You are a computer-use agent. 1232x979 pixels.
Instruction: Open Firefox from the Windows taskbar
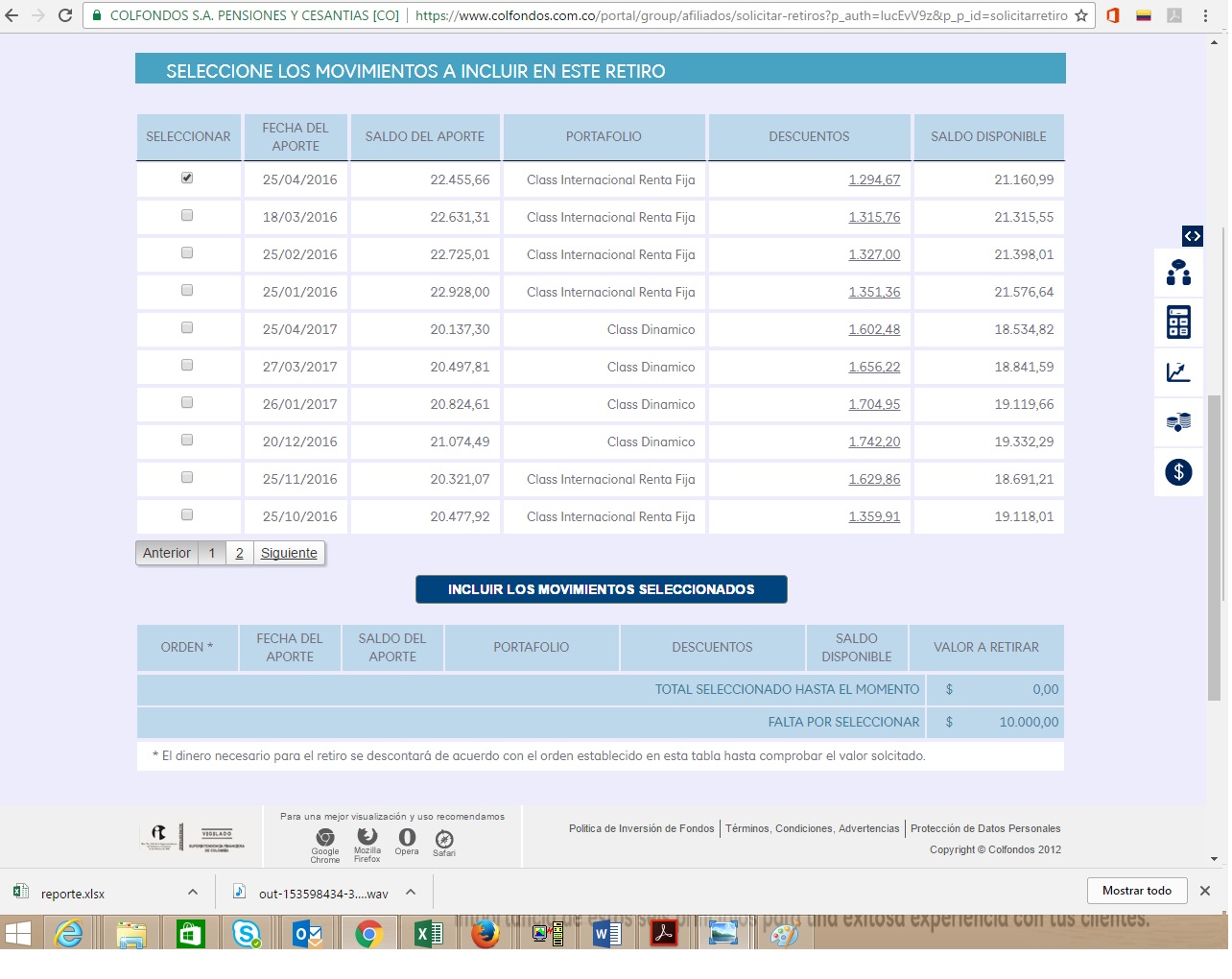486,933
